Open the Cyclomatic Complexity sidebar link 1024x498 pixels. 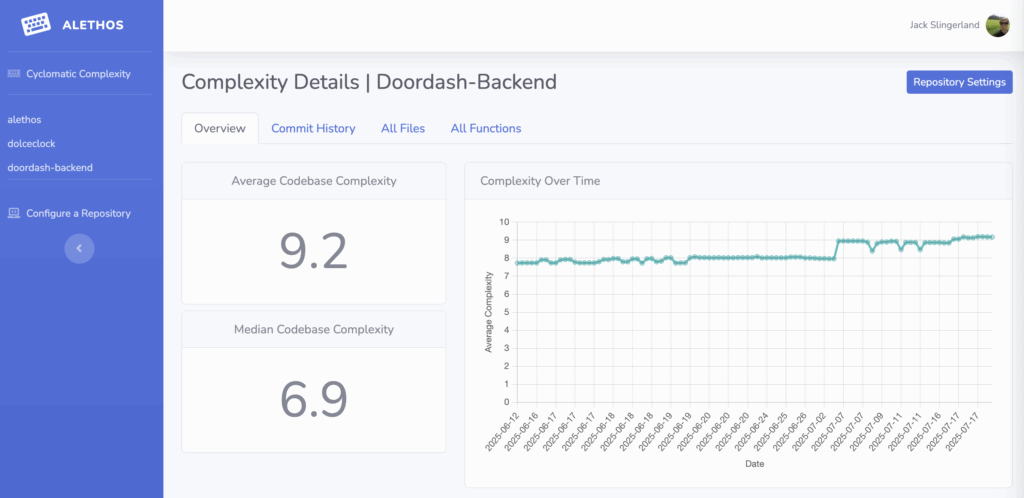tap(78, 74)
